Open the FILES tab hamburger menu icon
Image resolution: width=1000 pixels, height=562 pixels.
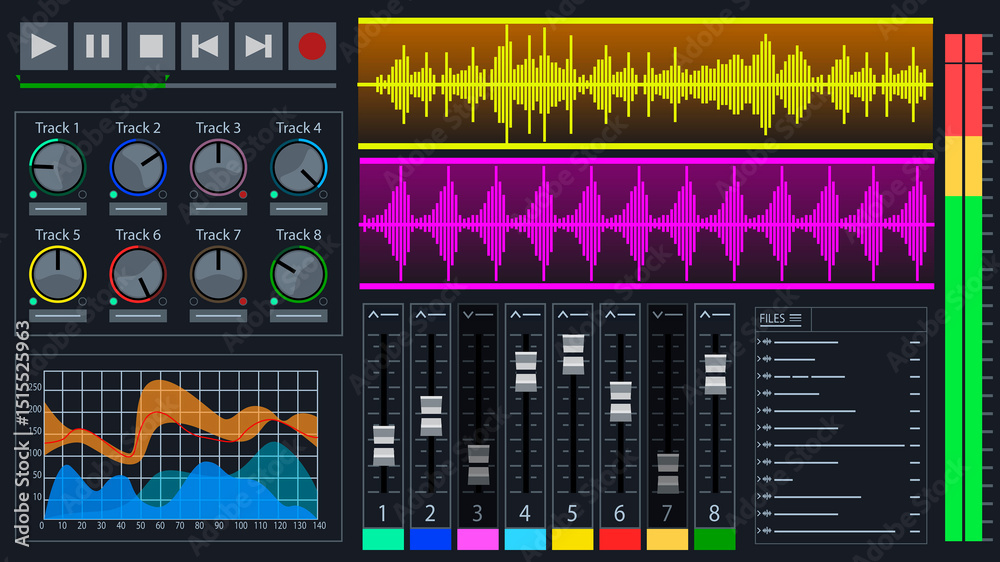point(795,318)
